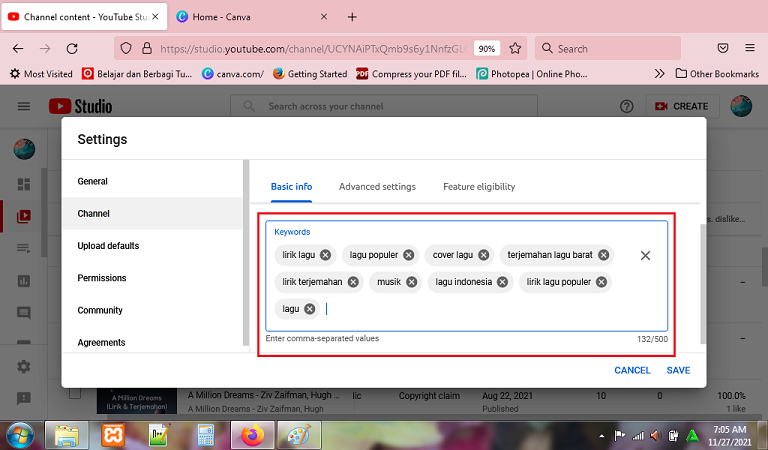
Task: Select General in the Settings menu
Action: tap(153, 181)
